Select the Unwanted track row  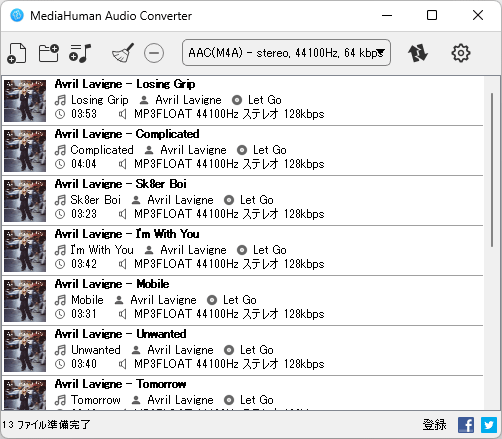click(243, 351)
